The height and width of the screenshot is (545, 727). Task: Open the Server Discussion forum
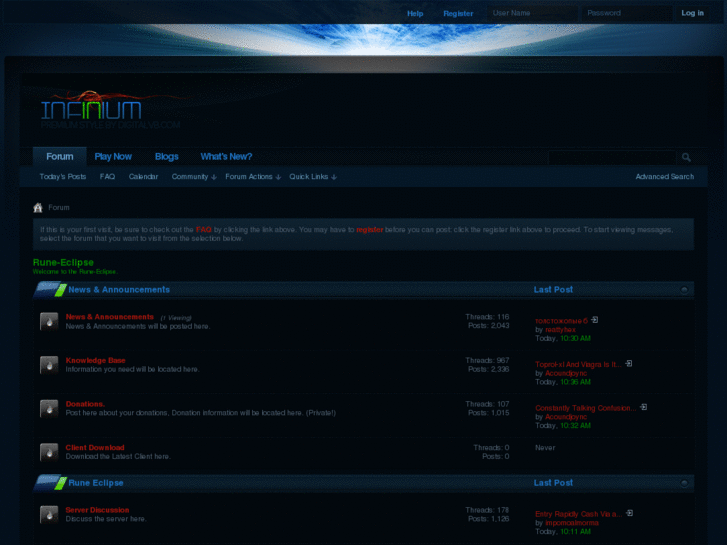tap(97, 510)
